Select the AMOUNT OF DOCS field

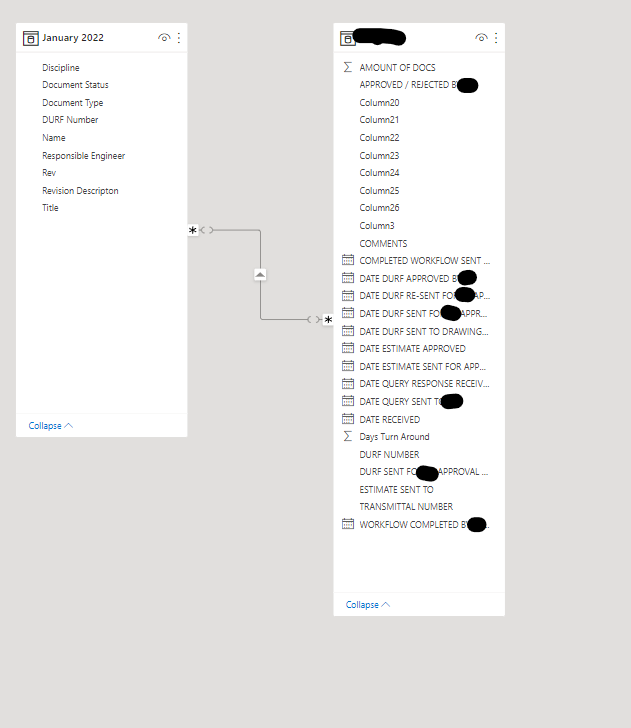click(x=397, y=68)
